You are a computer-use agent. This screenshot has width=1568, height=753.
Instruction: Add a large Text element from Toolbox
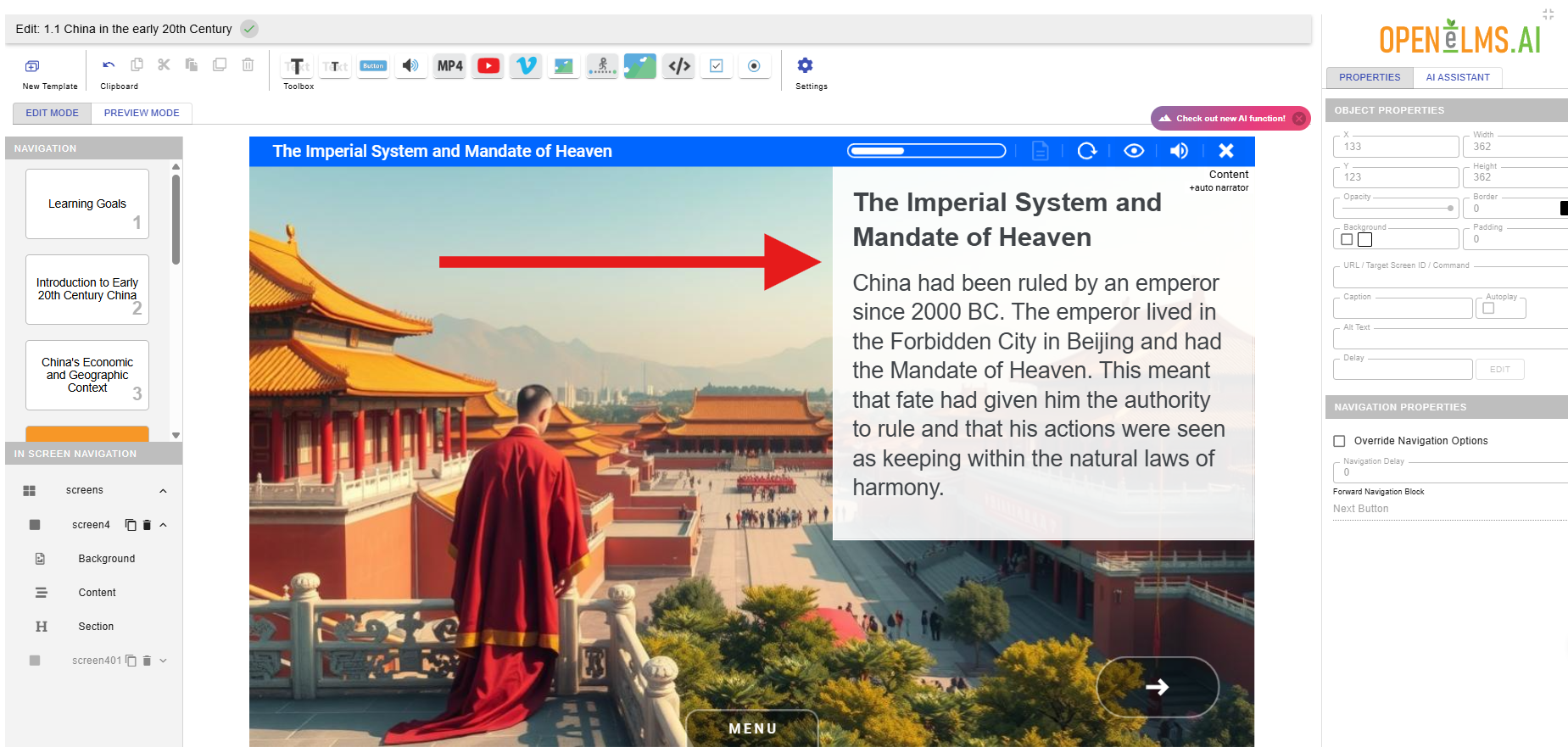click(297, 65)
